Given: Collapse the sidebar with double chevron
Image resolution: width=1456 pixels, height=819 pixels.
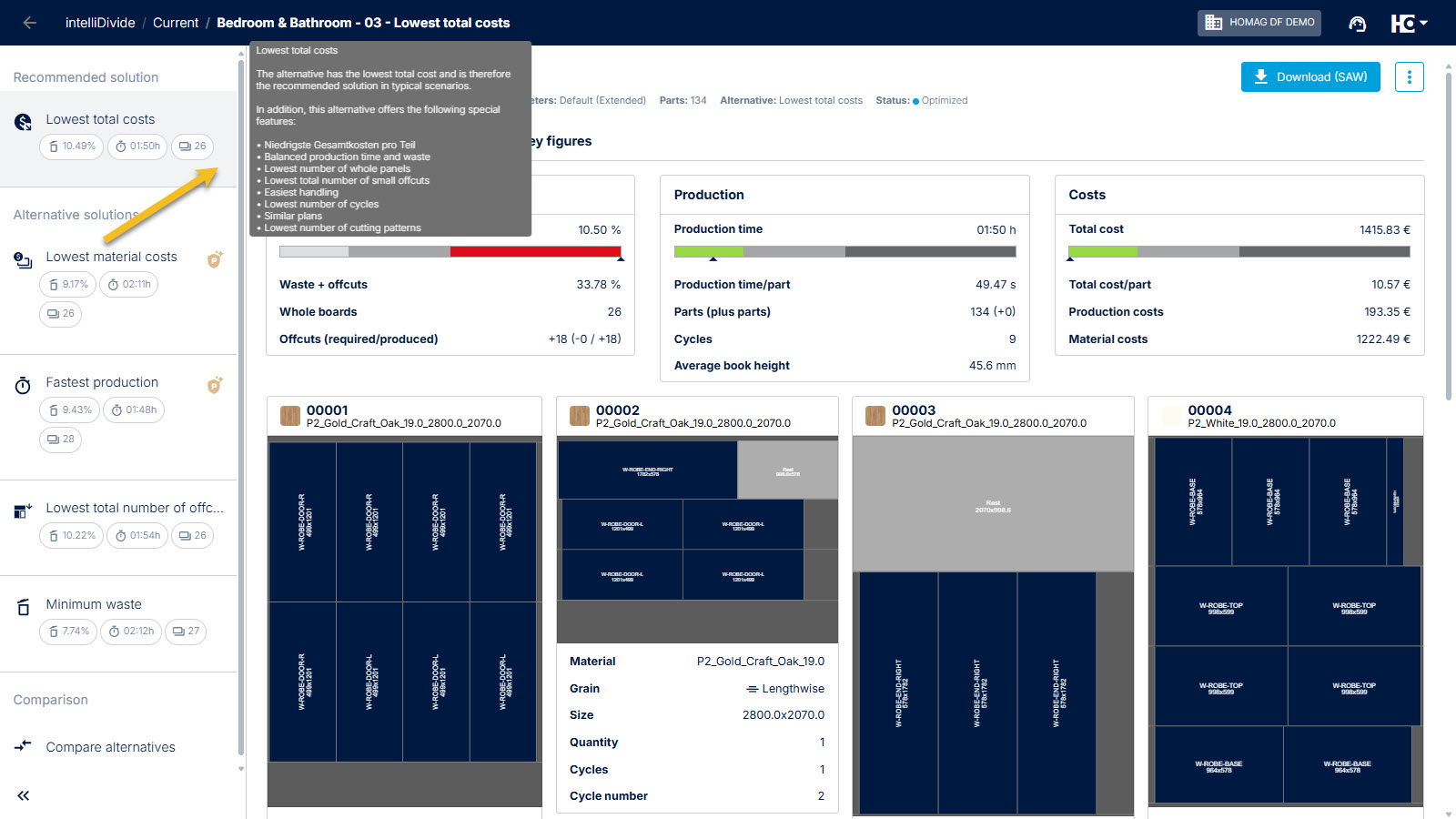Looking at the screenshot, I should (24, 795).
